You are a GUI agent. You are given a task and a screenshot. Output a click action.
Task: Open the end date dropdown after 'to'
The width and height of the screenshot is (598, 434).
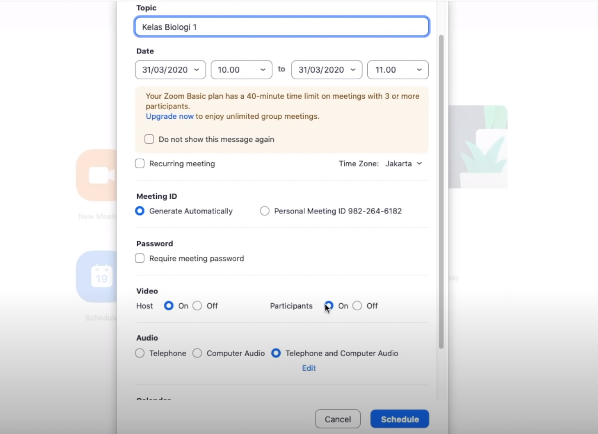[326, 70]
